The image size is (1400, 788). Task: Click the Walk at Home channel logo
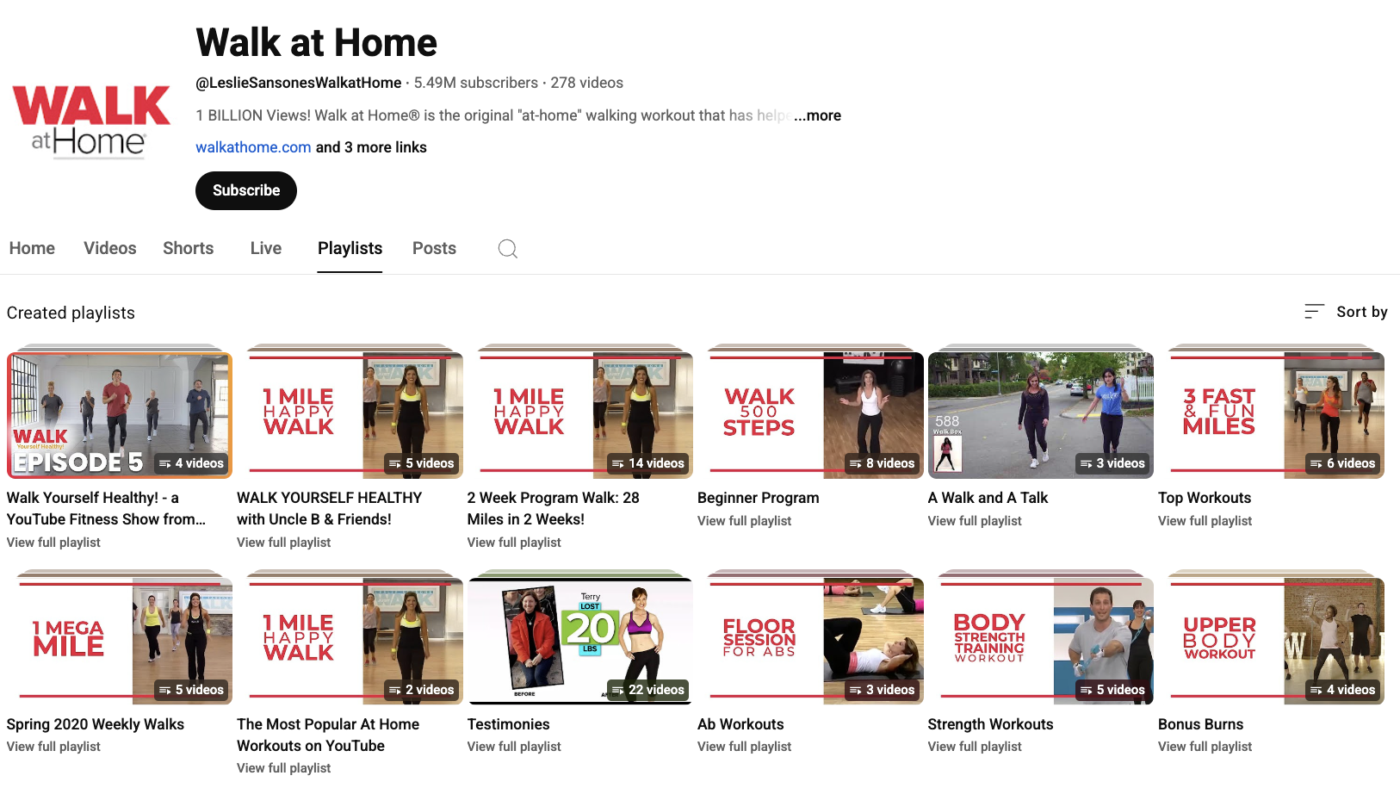point(91,122)
